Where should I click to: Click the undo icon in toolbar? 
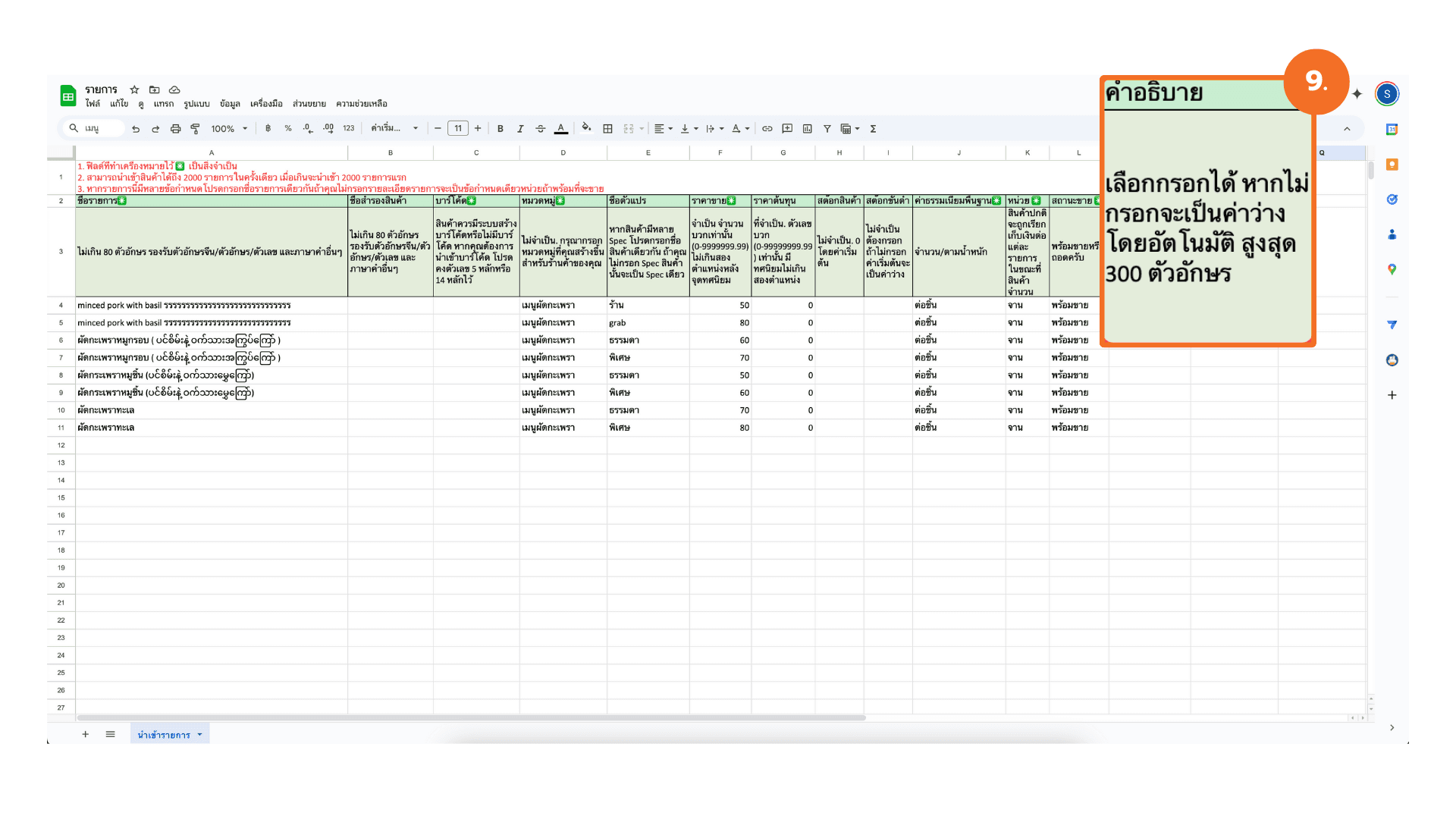136,129
